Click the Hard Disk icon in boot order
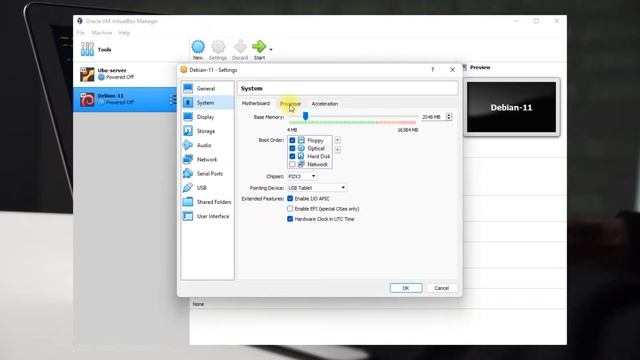The height and width of the screenshot is (360, 640). tap(301, 156)
